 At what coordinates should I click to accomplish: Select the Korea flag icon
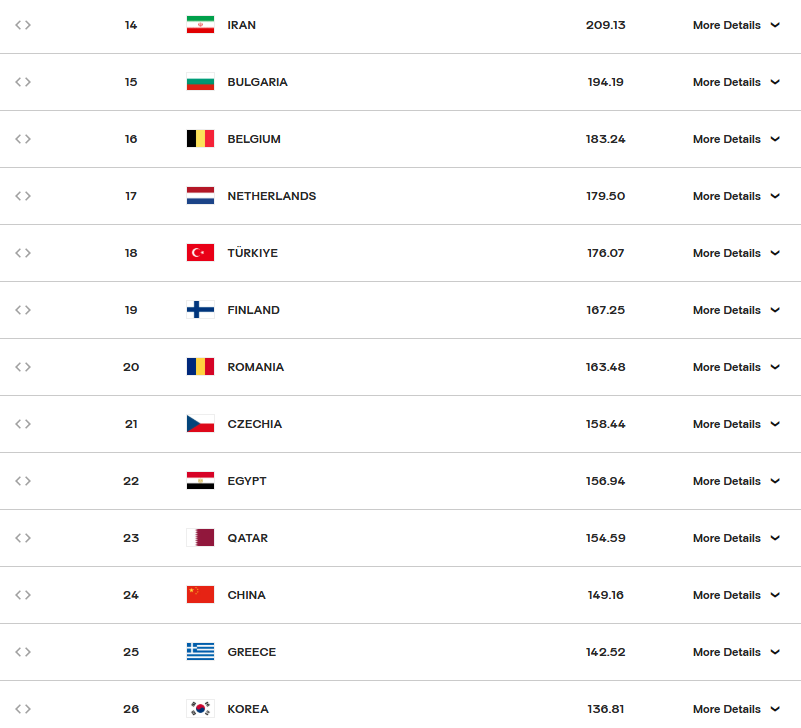click(x=200, y=709)
